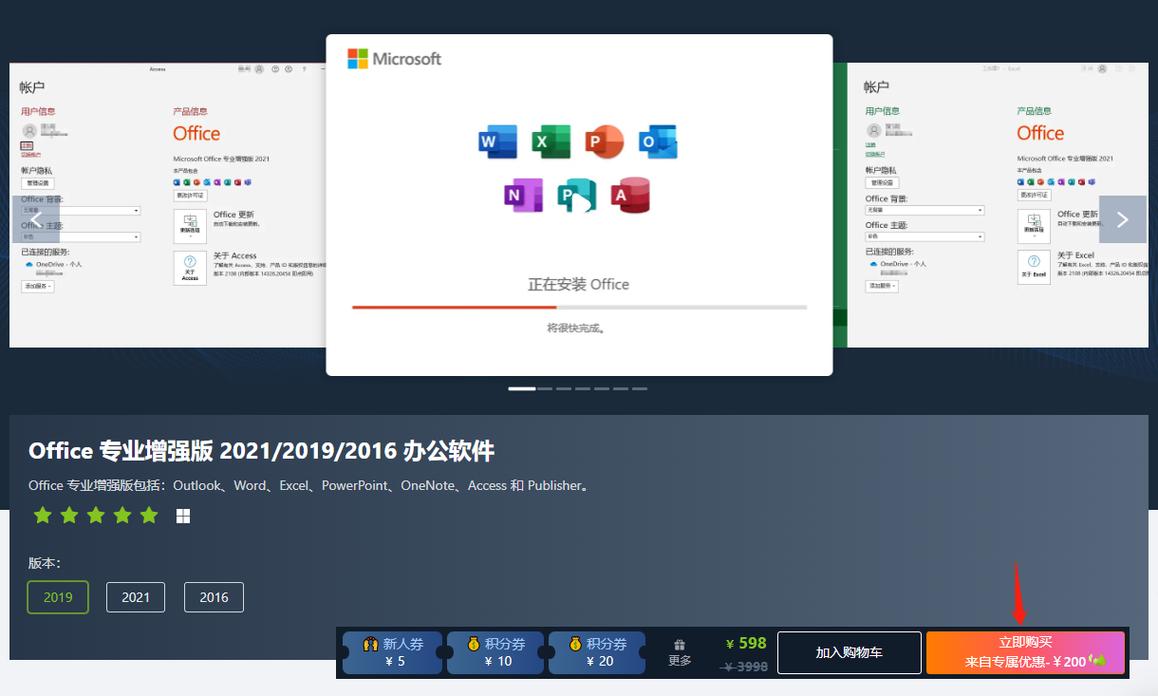
Task: Show the previous carousel slide
Action: click(x=35, y=219)
